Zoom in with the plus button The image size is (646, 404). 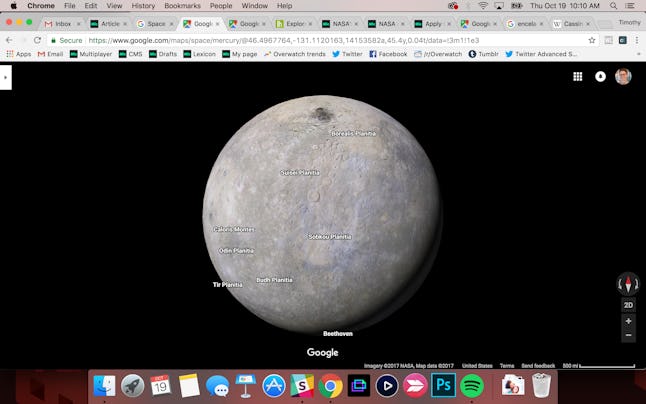628,321
